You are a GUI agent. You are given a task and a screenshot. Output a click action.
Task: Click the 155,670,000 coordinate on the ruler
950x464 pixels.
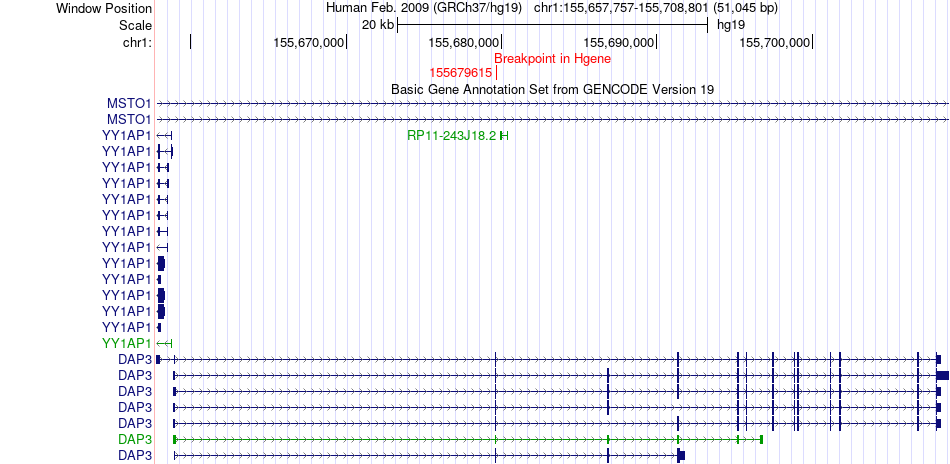pos(309,42)
